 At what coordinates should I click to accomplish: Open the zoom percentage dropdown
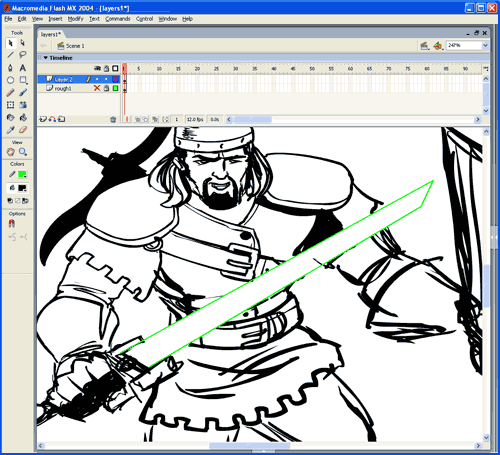pyautogui.click(x=485, y=45)
